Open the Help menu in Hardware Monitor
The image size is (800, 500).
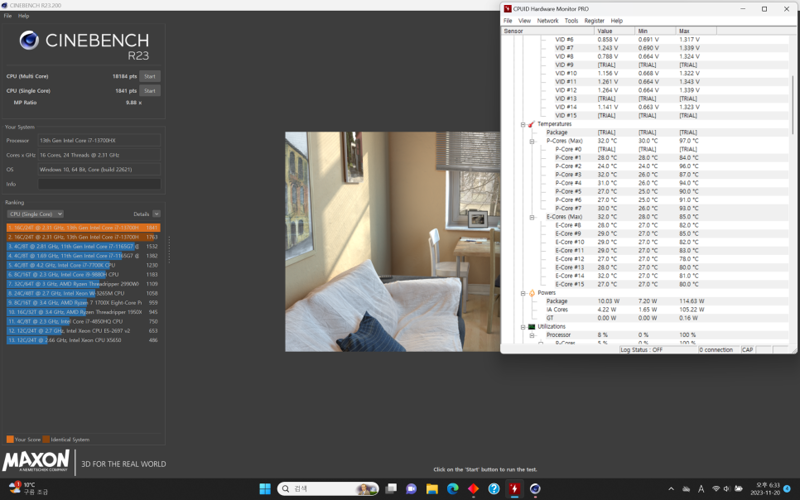point(617,21)
